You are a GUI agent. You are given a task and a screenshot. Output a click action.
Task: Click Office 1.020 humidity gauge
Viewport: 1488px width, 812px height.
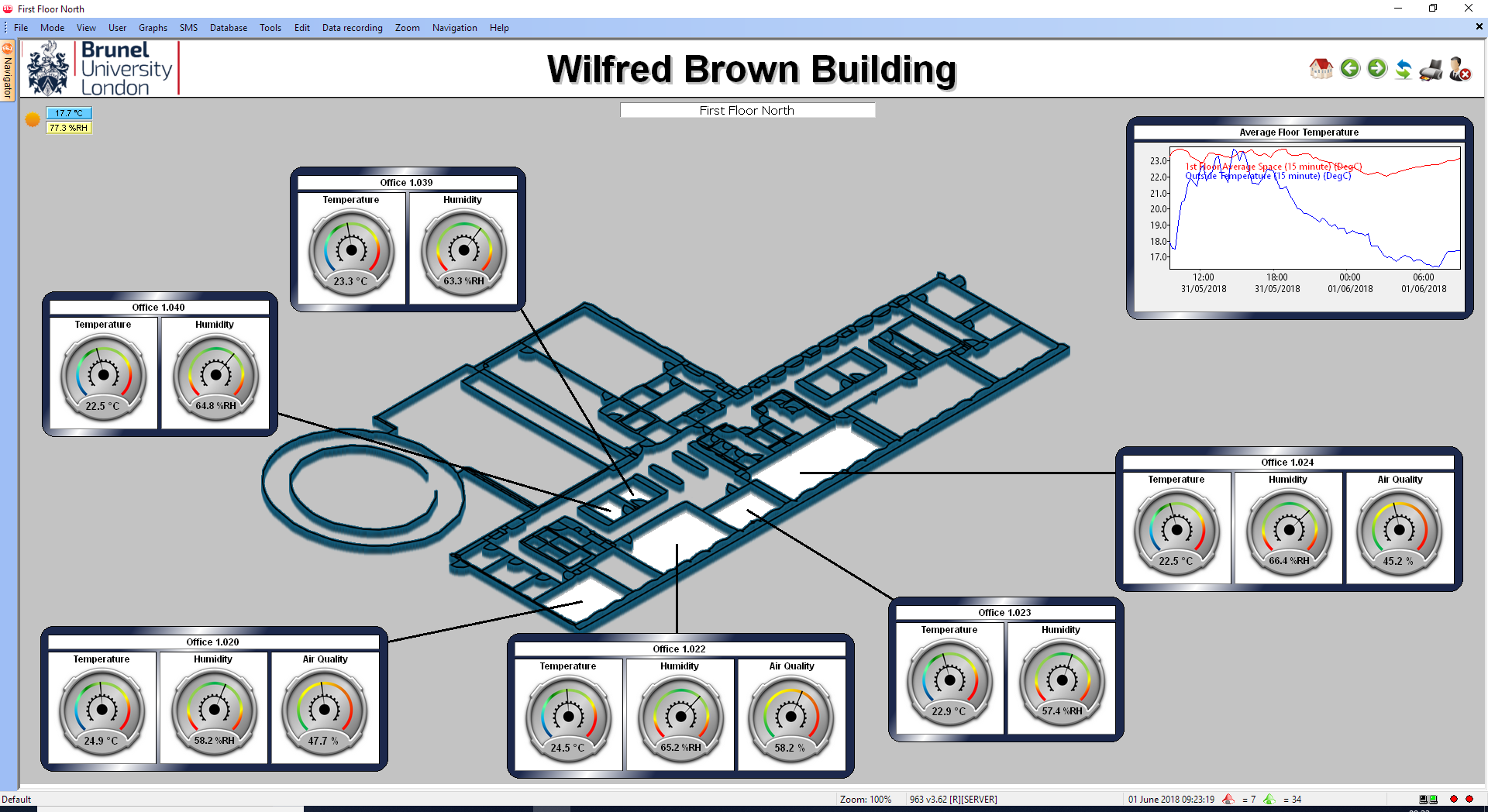(214, 710)
